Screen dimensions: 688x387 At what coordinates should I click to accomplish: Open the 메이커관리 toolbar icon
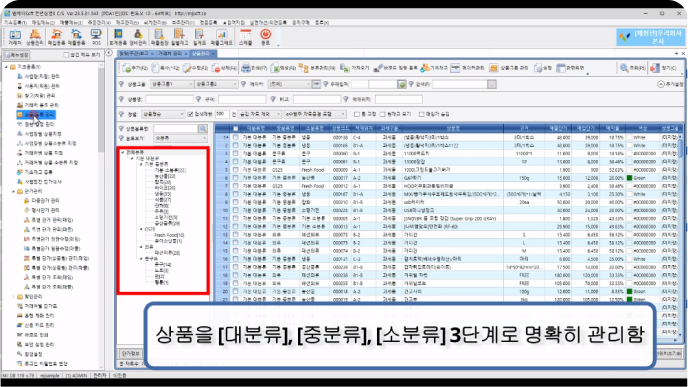click(468, 68)
